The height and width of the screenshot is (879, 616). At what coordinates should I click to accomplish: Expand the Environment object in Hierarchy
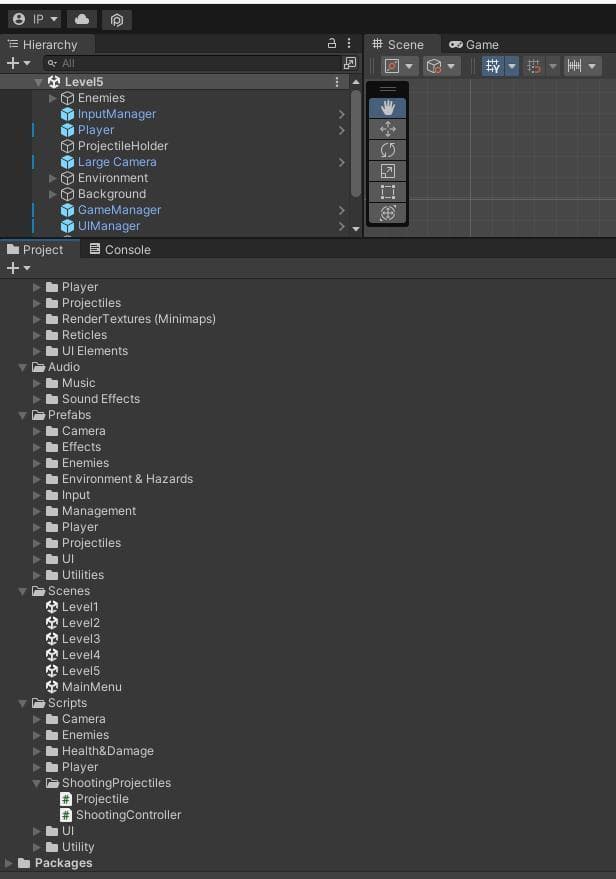(52, 178)
